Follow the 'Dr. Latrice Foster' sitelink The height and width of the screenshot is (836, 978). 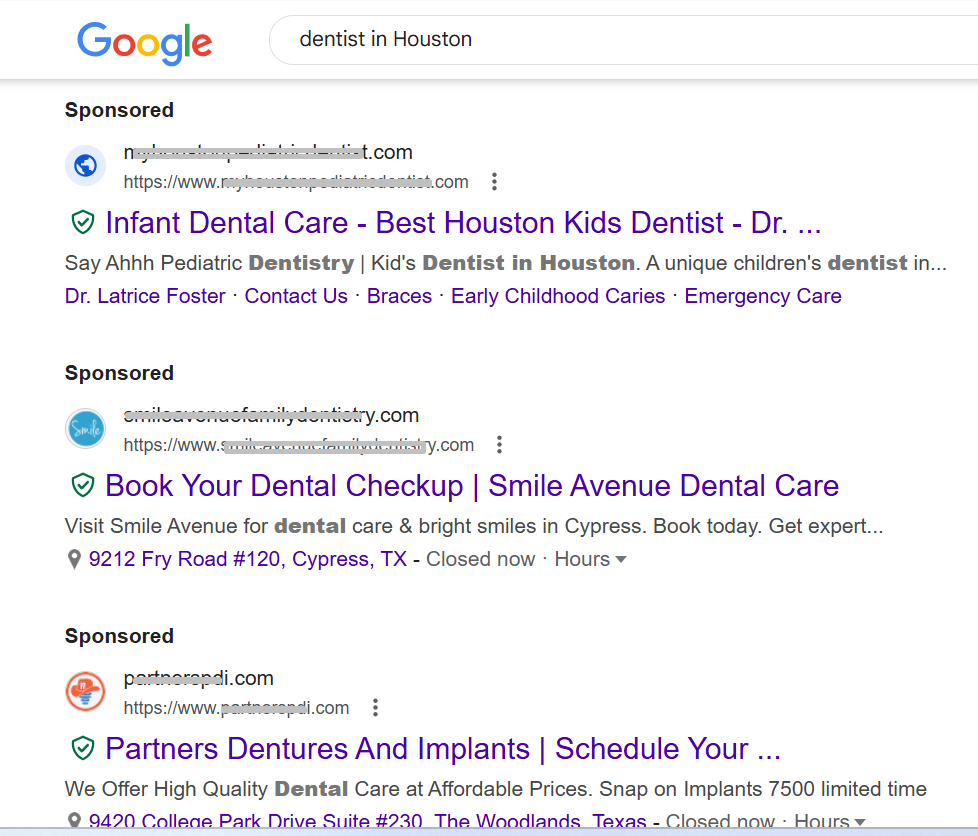coord(145,296)
